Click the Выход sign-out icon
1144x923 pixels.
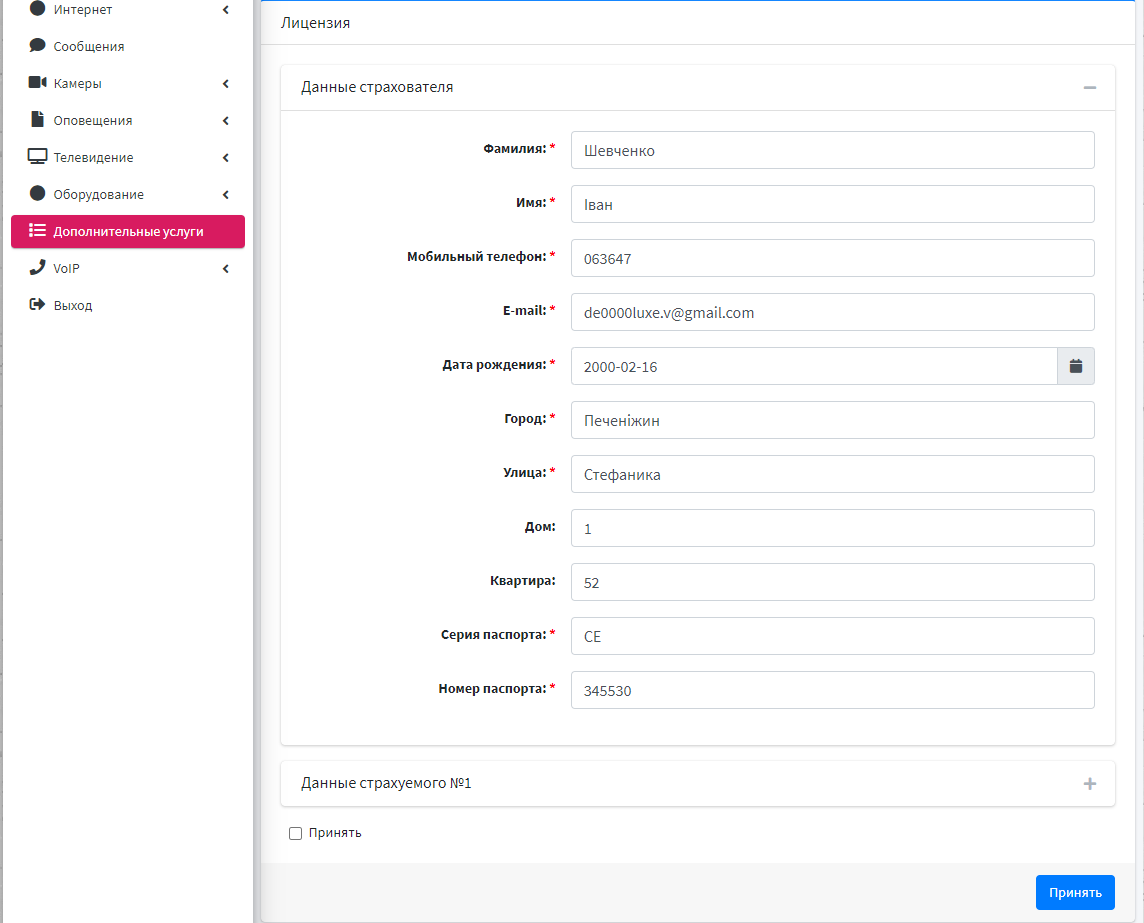[x=37, y=304]
